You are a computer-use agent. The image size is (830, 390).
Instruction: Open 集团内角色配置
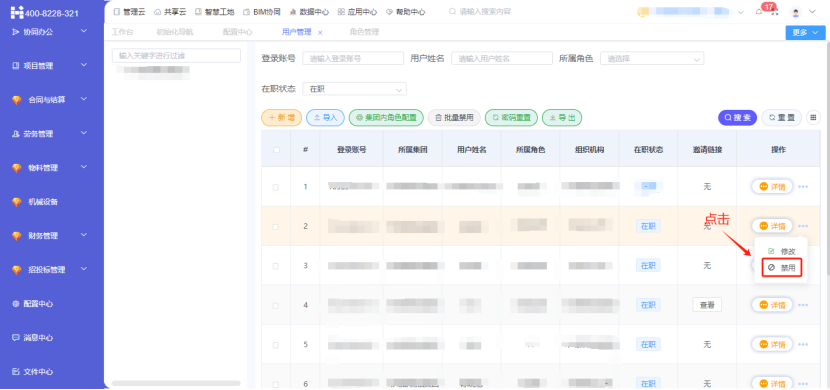(386, 117)
